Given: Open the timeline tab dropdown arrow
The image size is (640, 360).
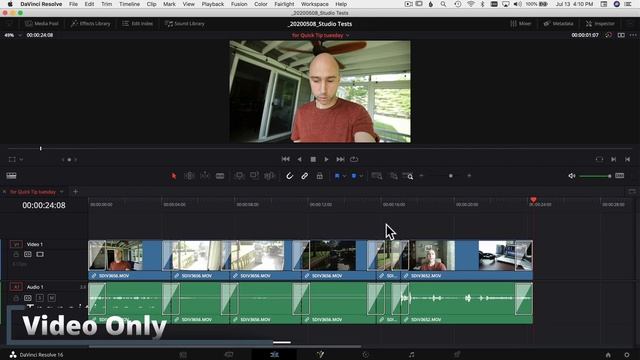Looking at the screenshot, I should pyautogui.click(x=62, y=192).
